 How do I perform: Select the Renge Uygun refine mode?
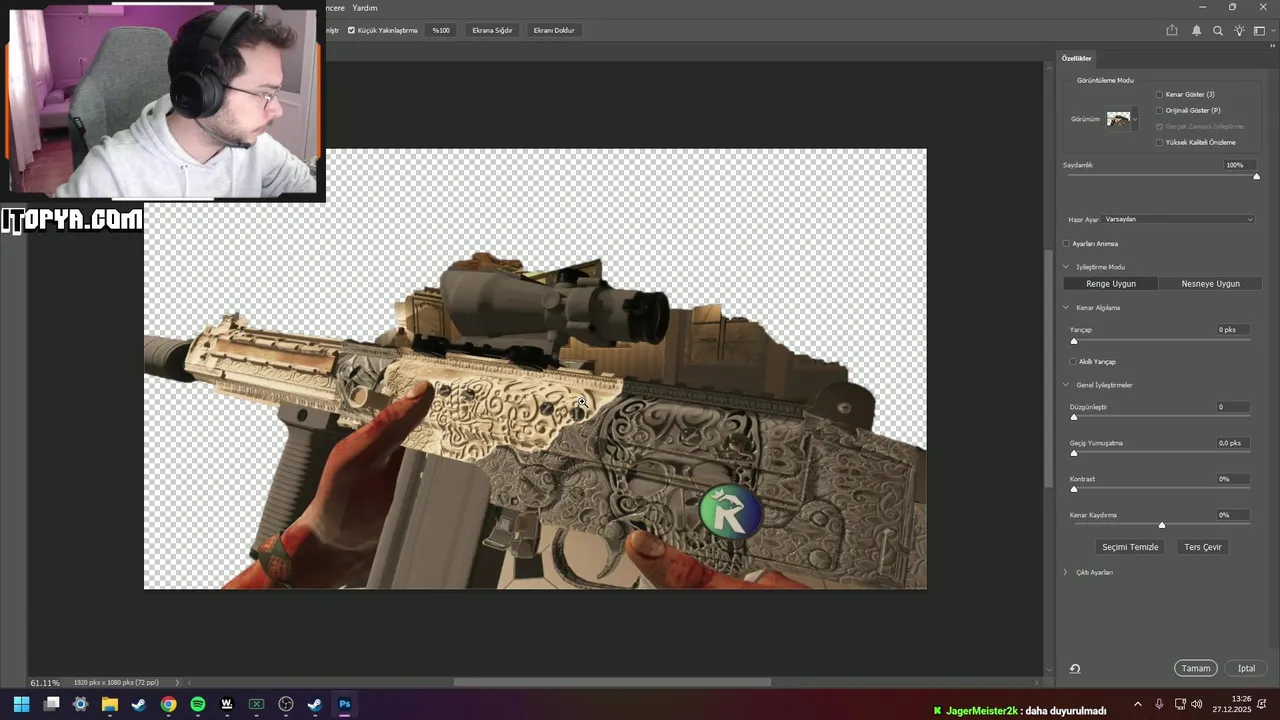pyautogui.click(x=1111, y=284)
